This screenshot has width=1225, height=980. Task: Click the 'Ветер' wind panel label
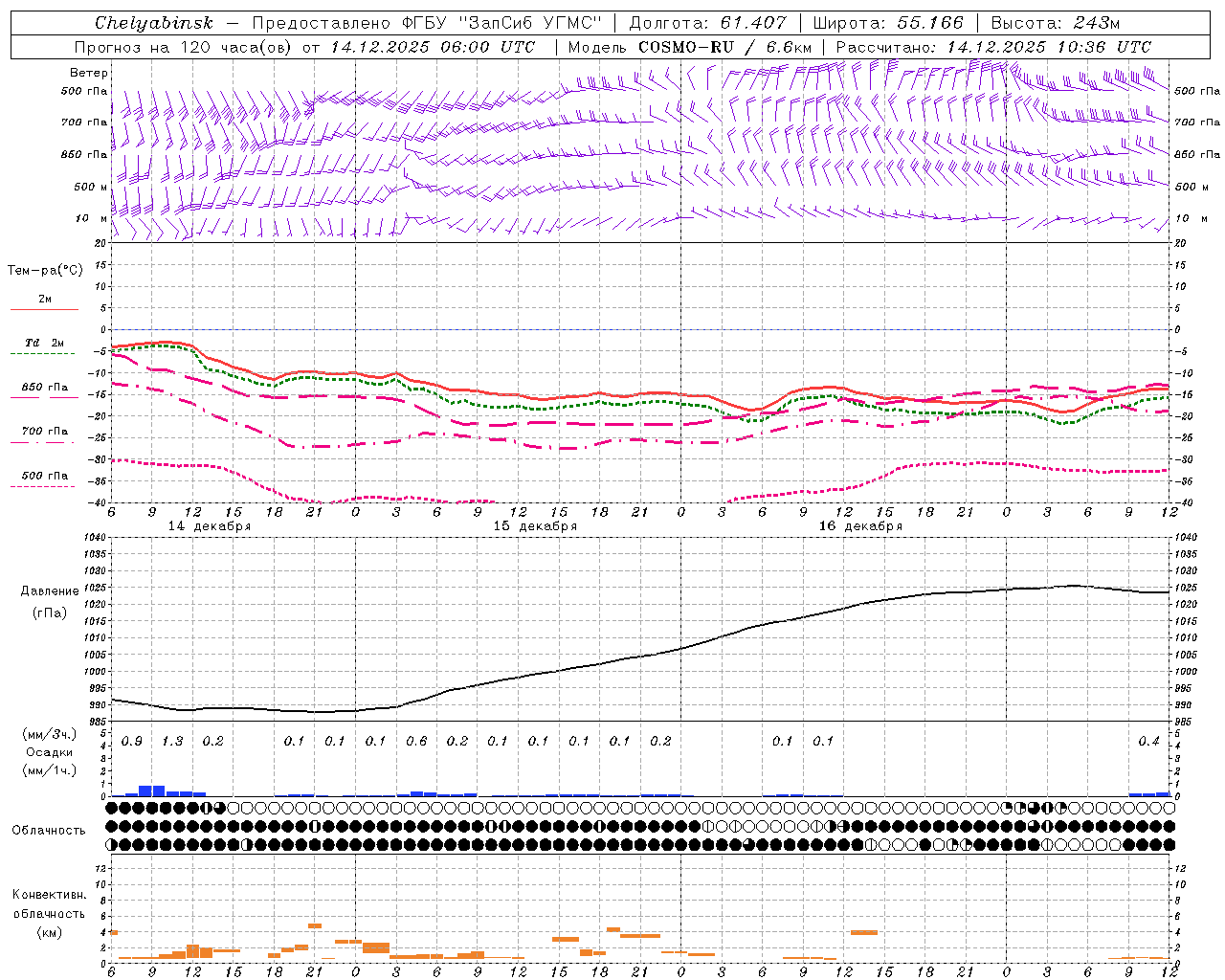coord(88,73)
